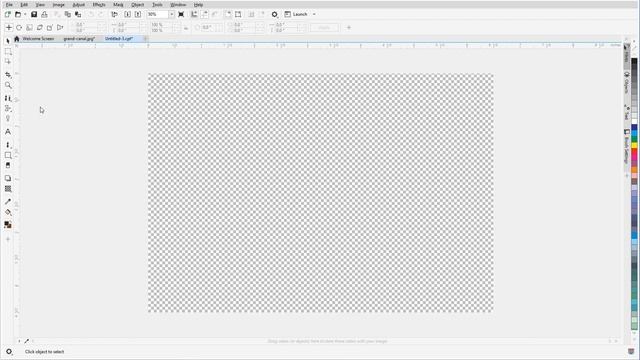Open the foreground/background color control
The image size is (640, 360).
tap(8, 225)
